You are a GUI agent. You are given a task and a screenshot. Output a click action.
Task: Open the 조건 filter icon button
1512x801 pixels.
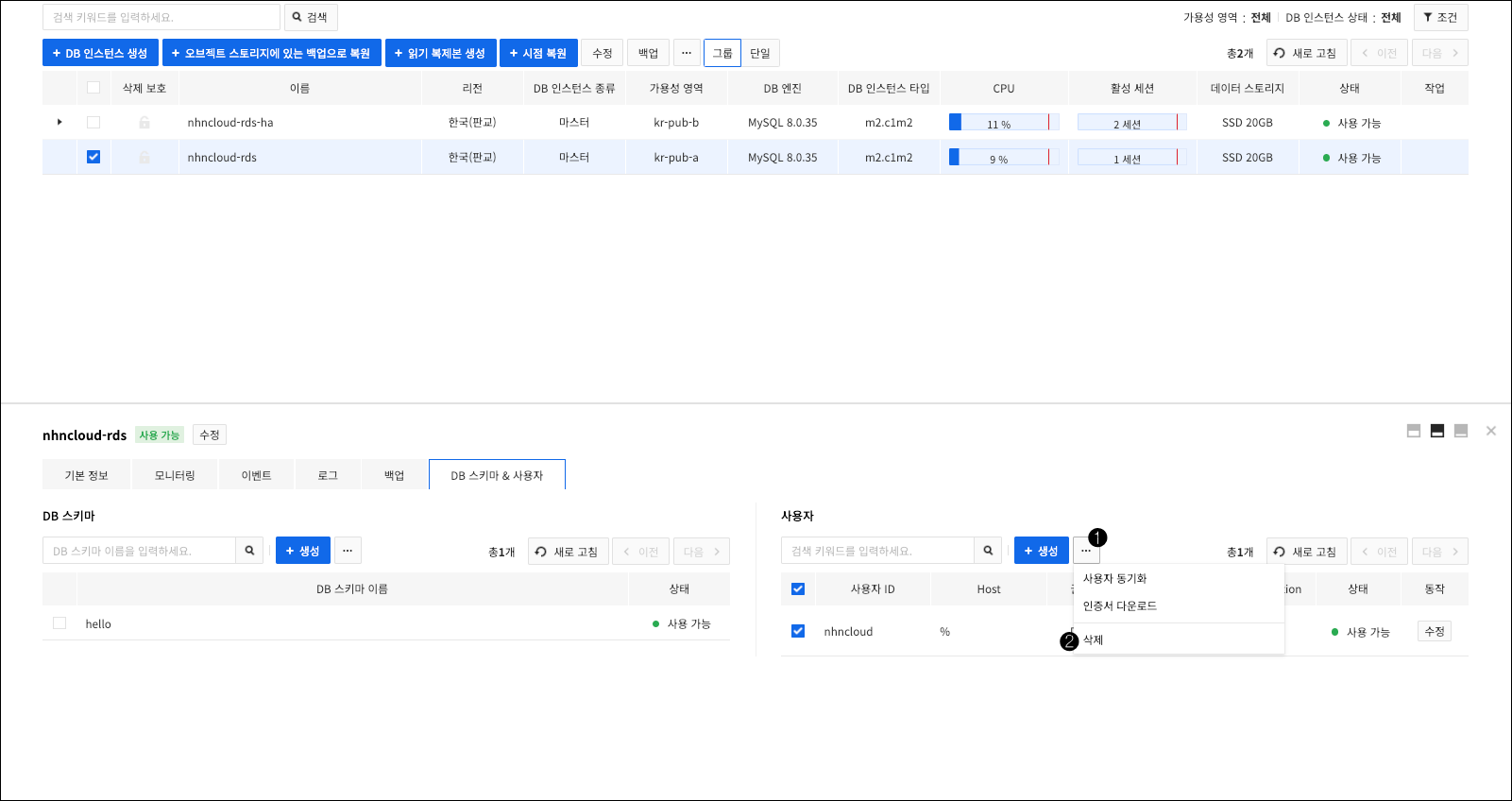click(1440, 18)
